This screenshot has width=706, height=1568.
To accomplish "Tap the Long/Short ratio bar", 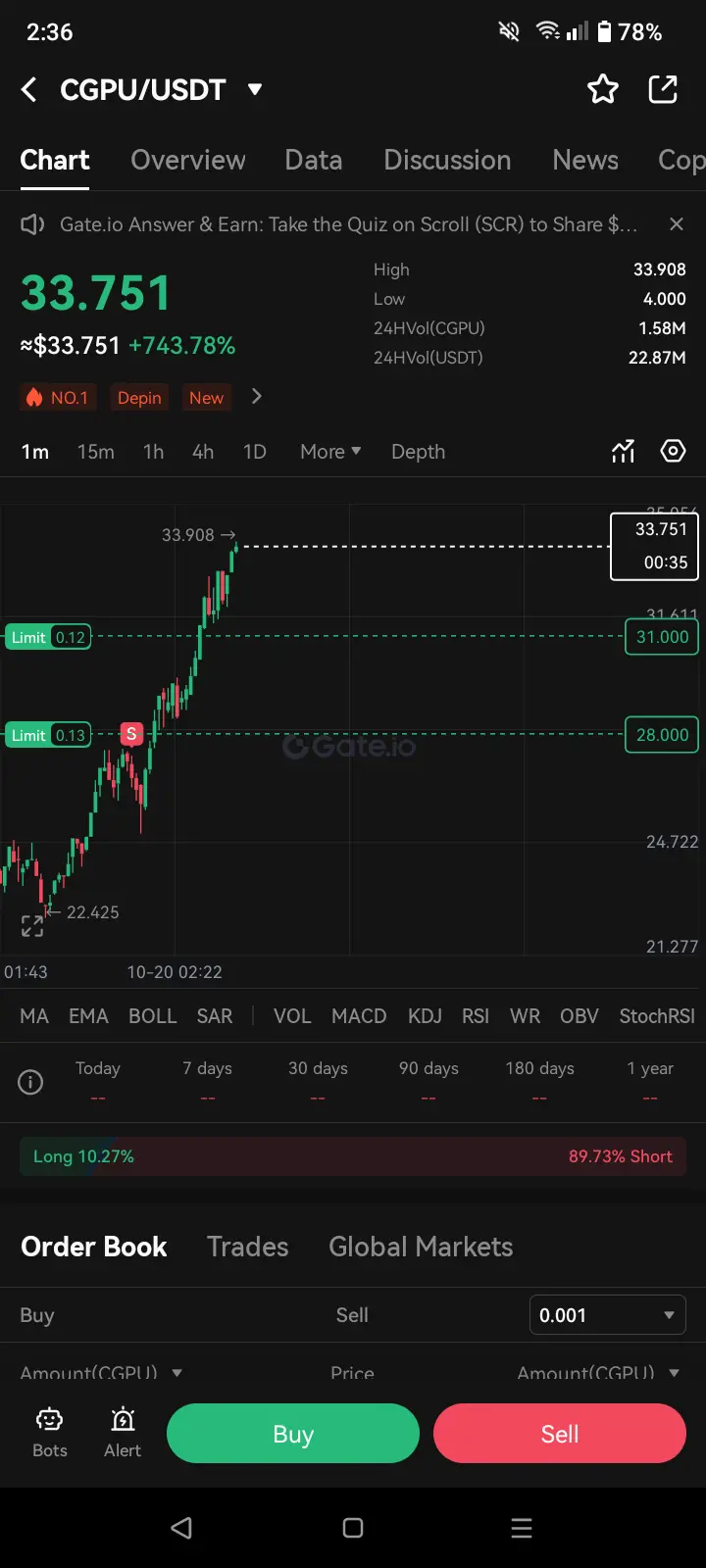I will point(353,1156).
